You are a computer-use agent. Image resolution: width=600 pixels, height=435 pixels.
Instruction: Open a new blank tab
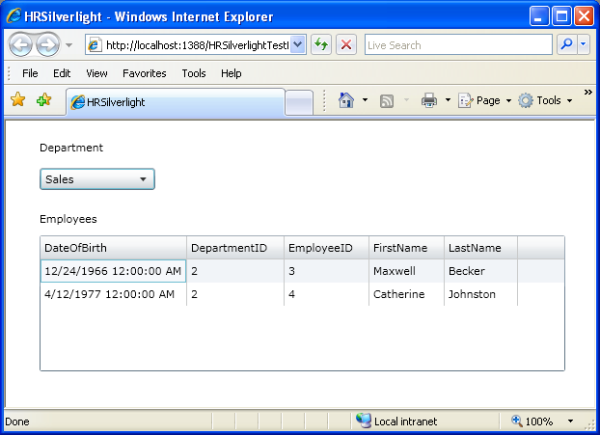point(299,103)
